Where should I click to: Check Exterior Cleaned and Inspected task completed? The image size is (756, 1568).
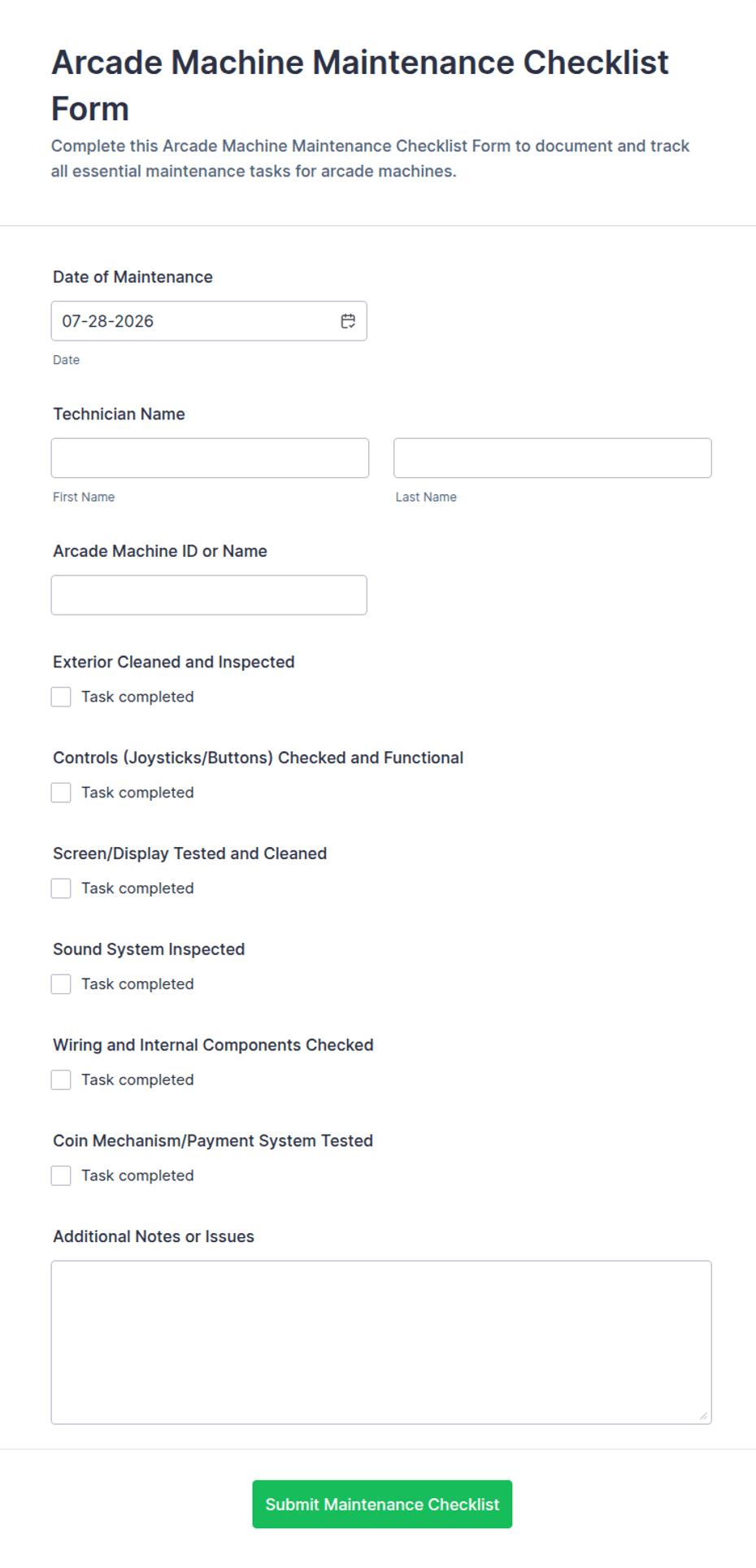pyautogui.click(x=61, y=697)
